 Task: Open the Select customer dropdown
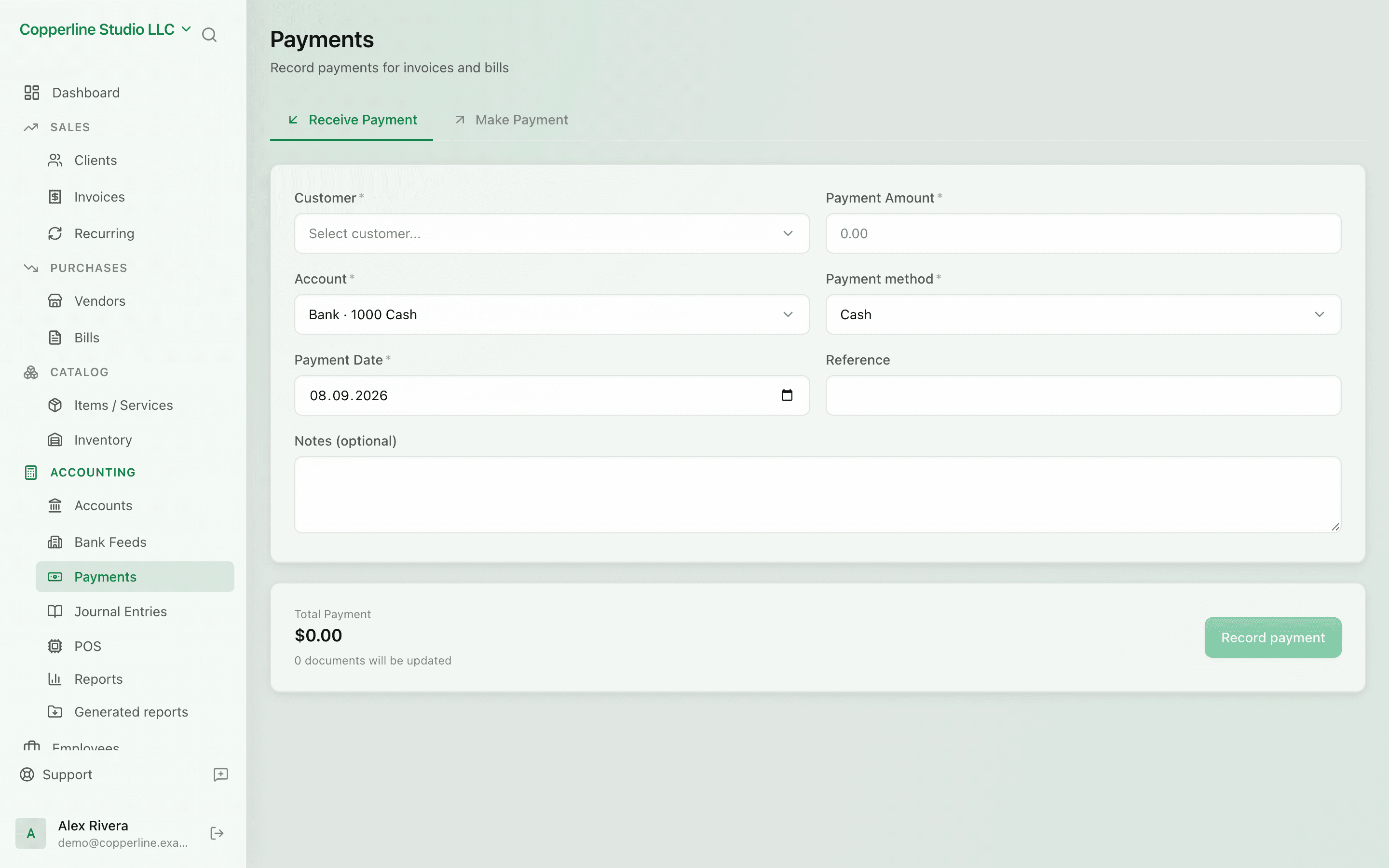(x=552, y=234)
